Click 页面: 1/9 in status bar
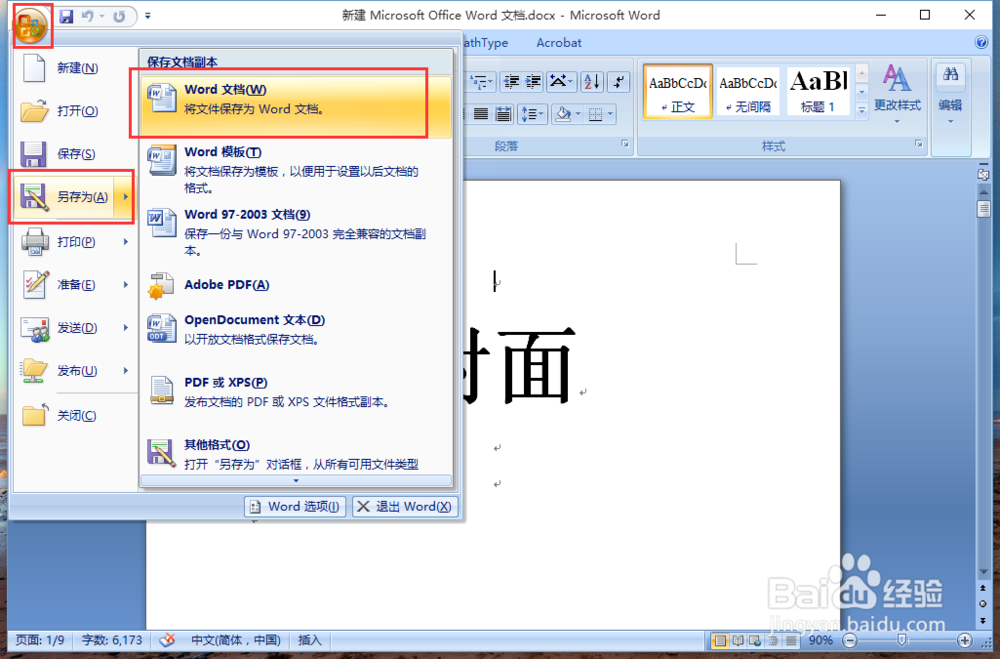This screenshot has height=659, width=1000. pyautogui.click(x=40, y=640)
